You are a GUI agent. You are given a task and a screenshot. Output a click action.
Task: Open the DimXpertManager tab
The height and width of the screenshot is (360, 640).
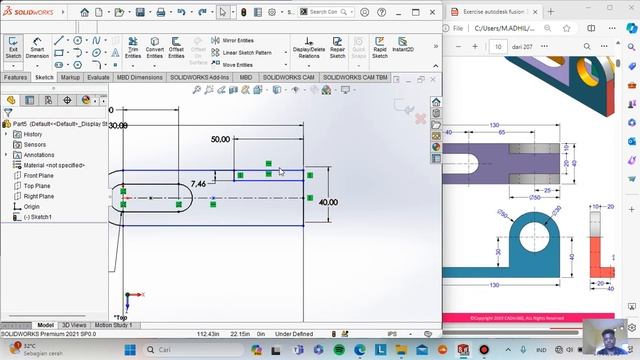click(x=67, y=100)
